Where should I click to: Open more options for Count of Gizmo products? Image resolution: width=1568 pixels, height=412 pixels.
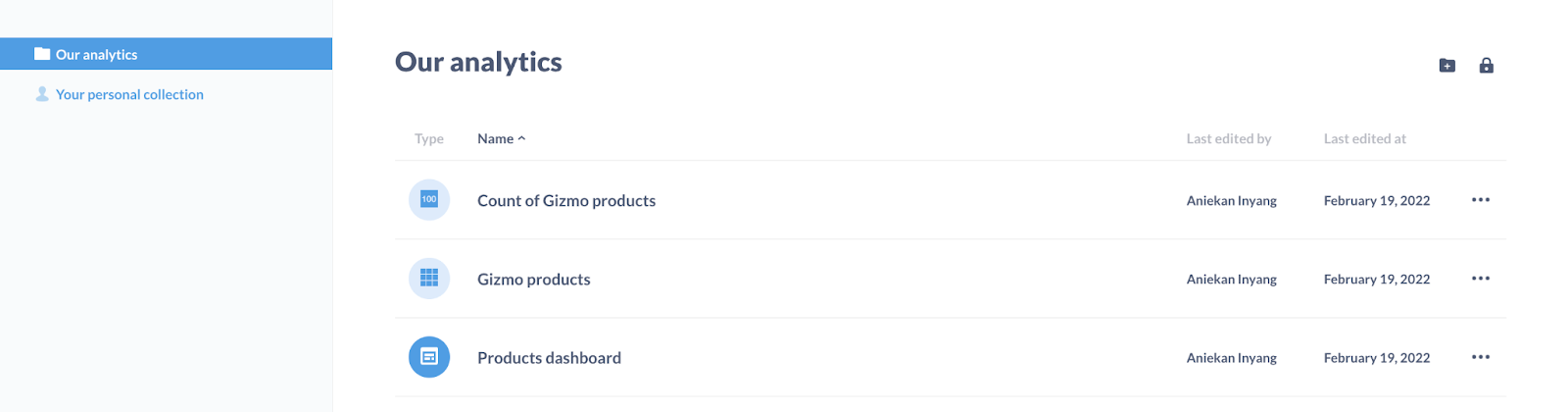tap(1480, 200)
